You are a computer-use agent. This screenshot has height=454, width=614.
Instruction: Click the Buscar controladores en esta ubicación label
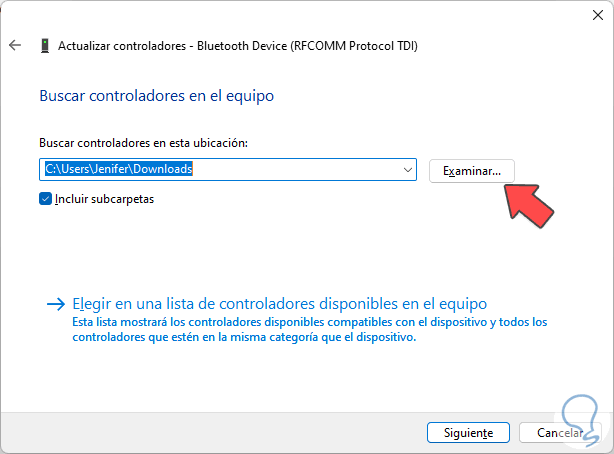coord(141,144)
